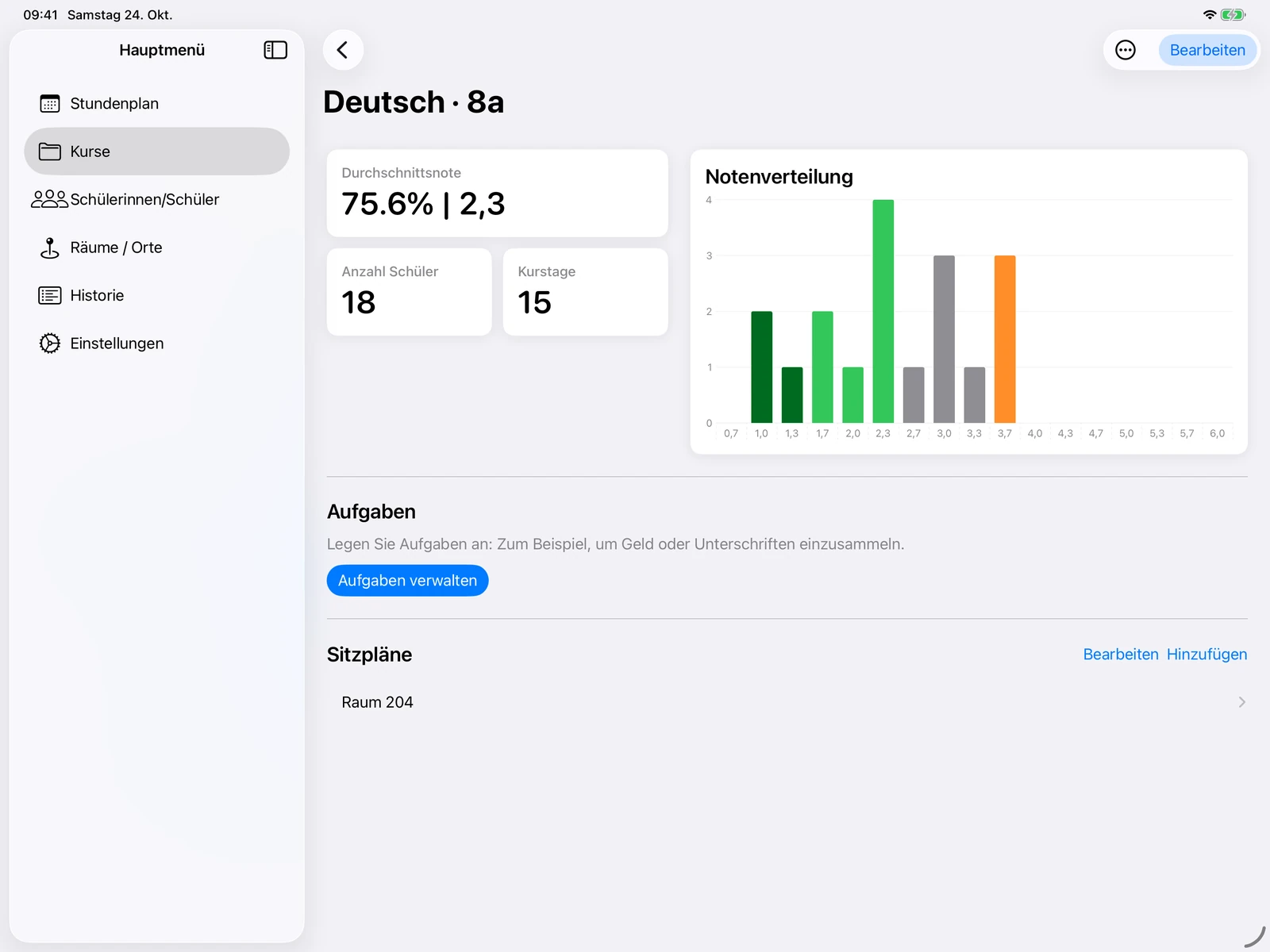Expand Raum 204 via its chevron
Viewport: 1270px width, 952px height.
tap(1241, 702)
